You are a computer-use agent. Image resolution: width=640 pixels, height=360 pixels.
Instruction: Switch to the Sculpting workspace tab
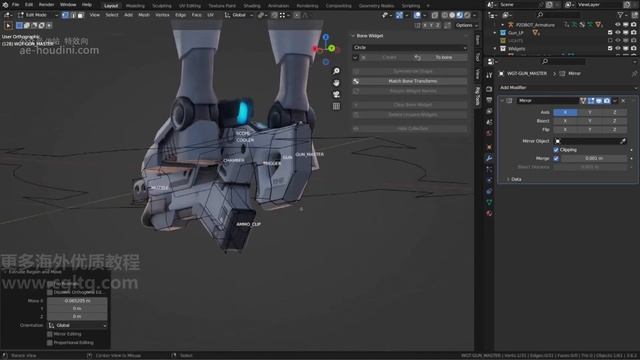pos(162,6)
